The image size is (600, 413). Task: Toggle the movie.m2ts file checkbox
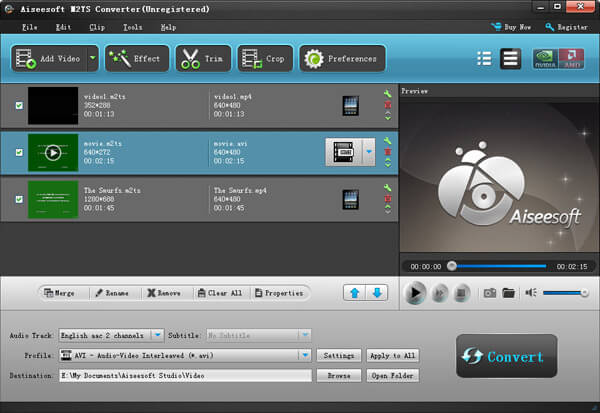[19, 152]
